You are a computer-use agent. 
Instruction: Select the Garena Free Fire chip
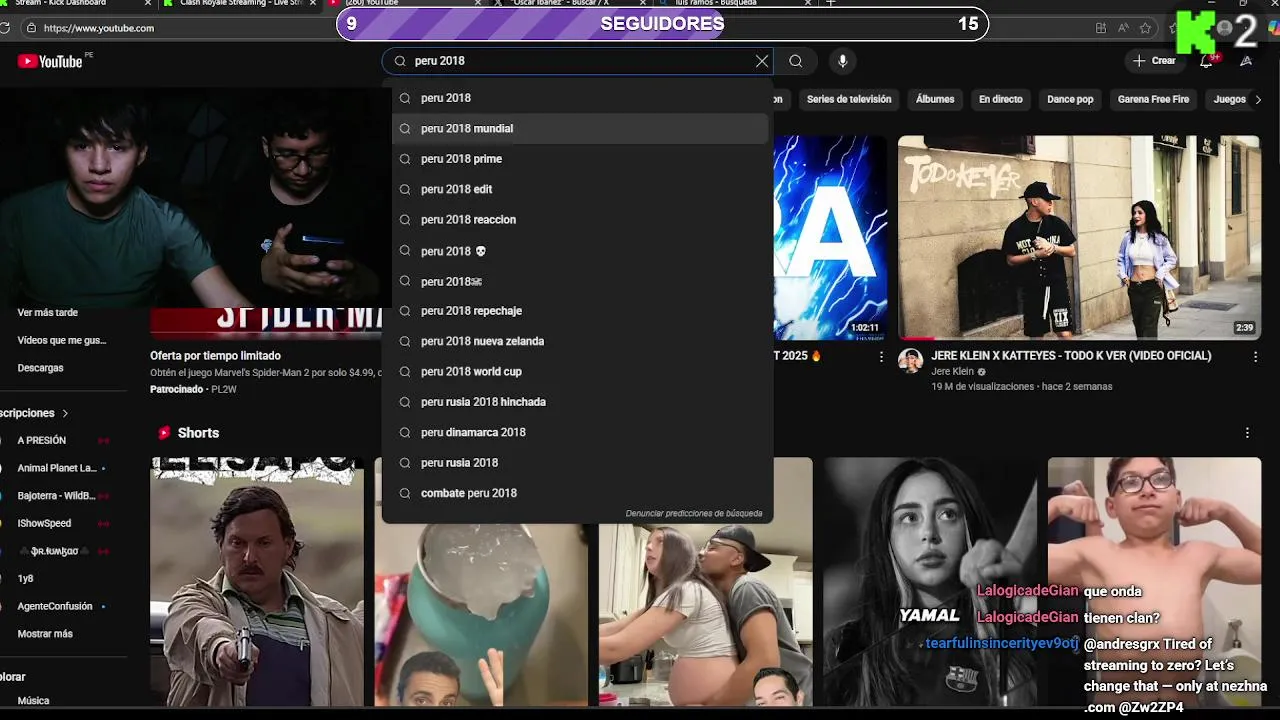(1153, 99)
